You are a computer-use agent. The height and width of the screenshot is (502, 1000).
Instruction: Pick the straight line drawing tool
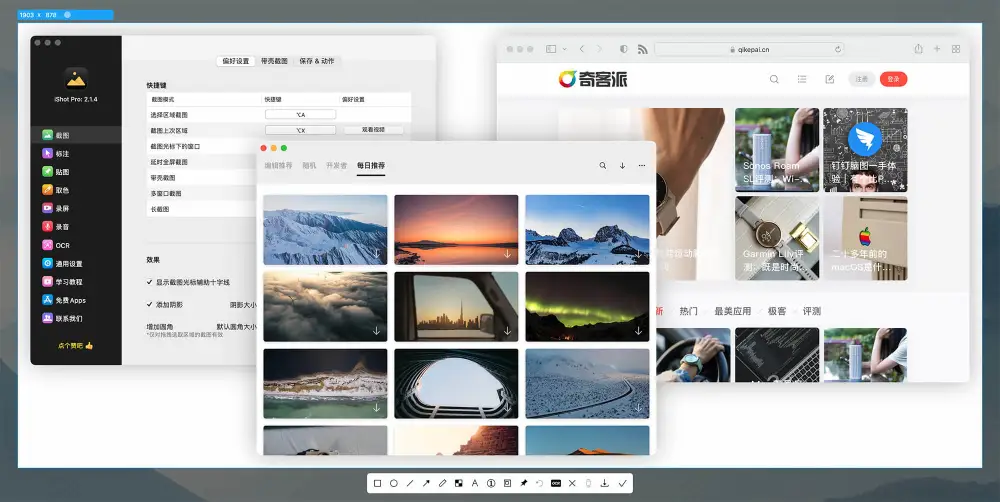tap(410, 484)
